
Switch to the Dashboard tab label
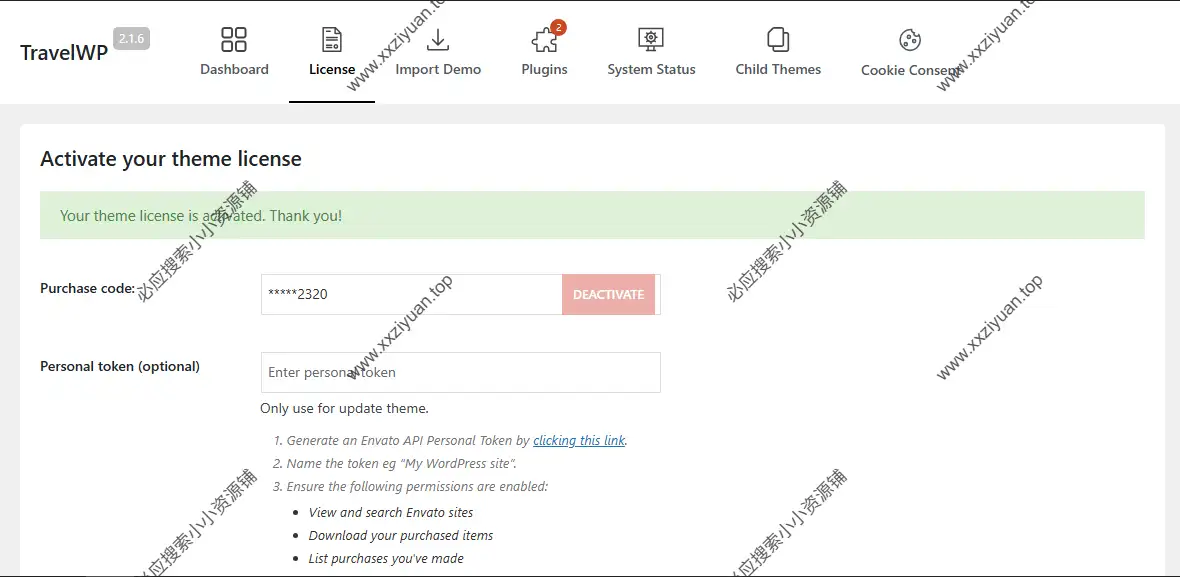click(x=234, y=69)
